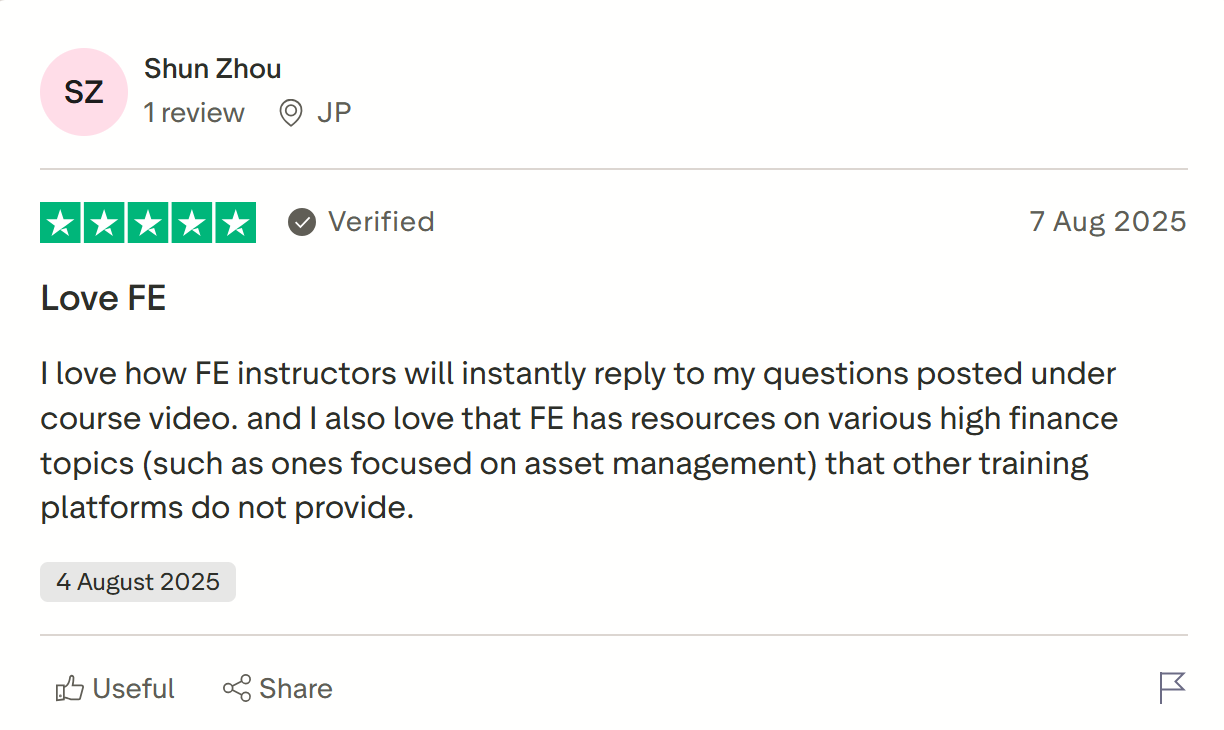
Task: Click the first green rating star
Action: point(61,222)
